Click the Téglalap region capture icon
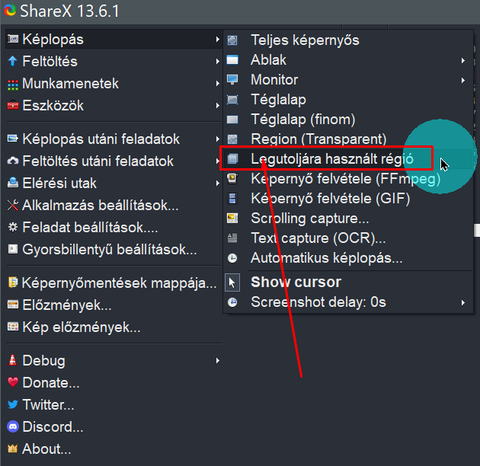The height and width of the screenshot is (466, 480). tap(232, 100)
